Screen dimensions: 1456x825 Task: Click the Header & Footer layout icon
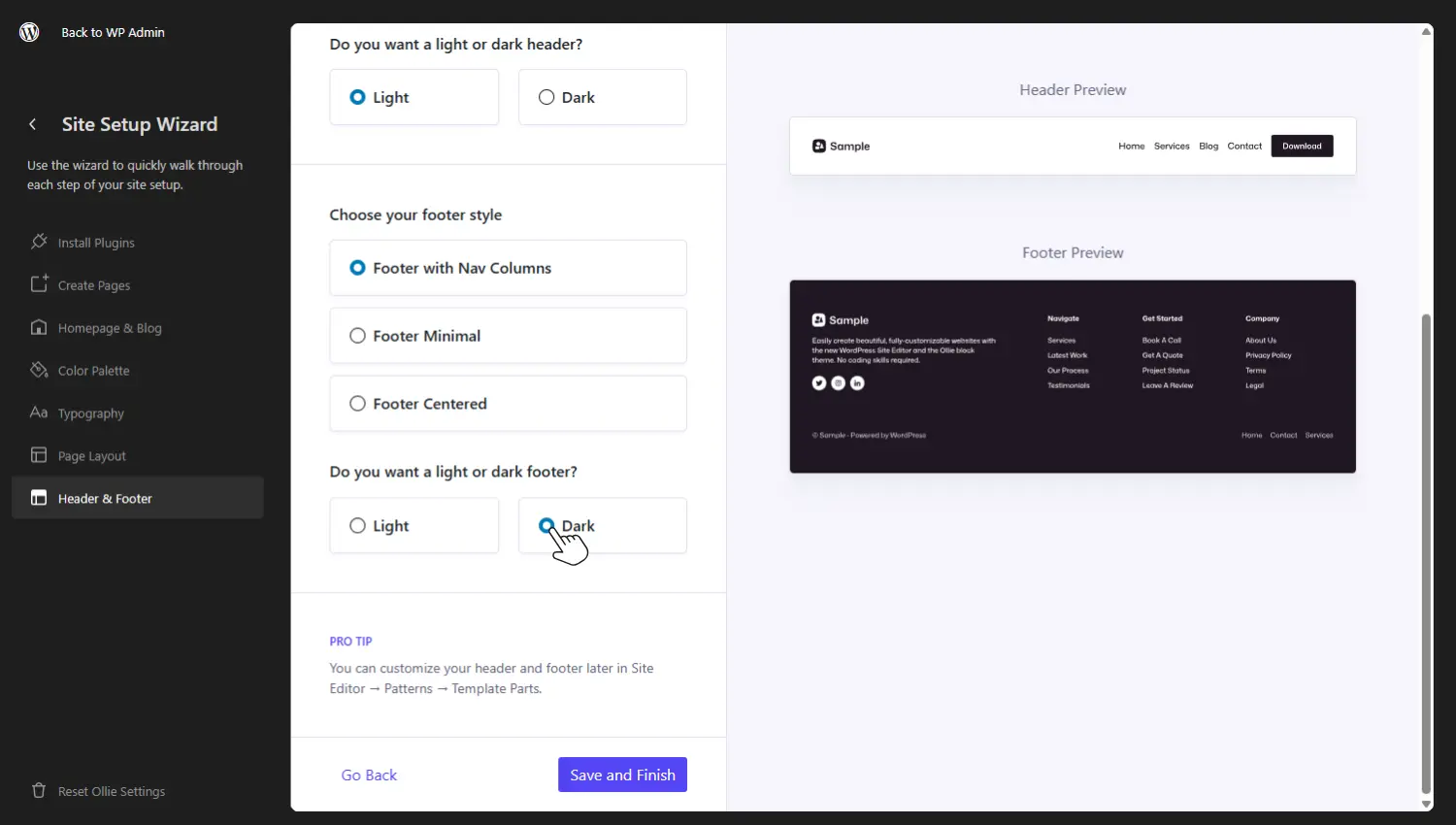tap(39, 498)
